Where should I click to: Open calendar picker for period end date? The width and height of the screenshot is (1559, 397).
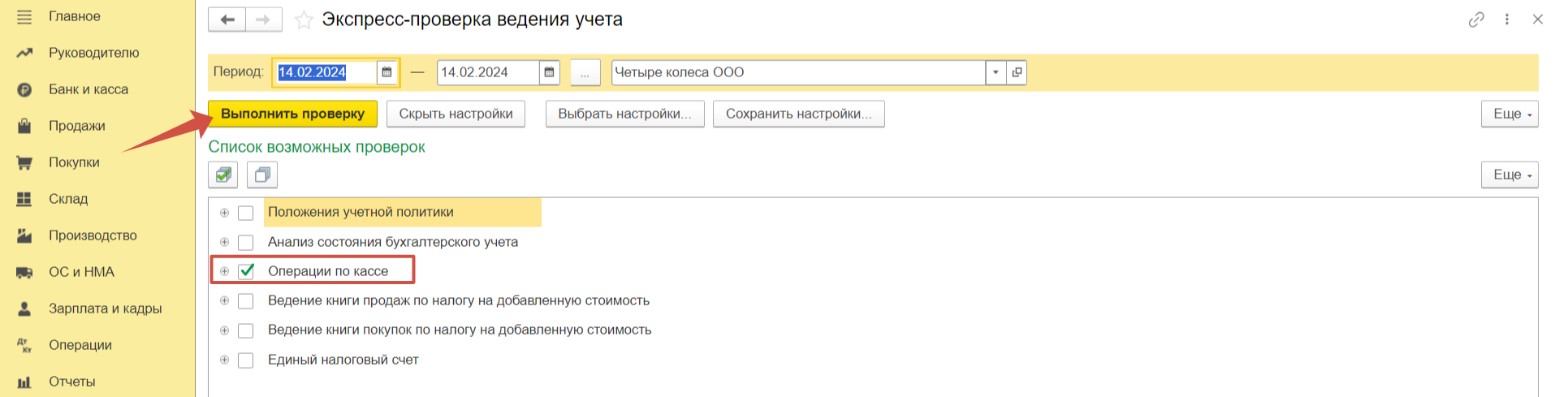548,72
